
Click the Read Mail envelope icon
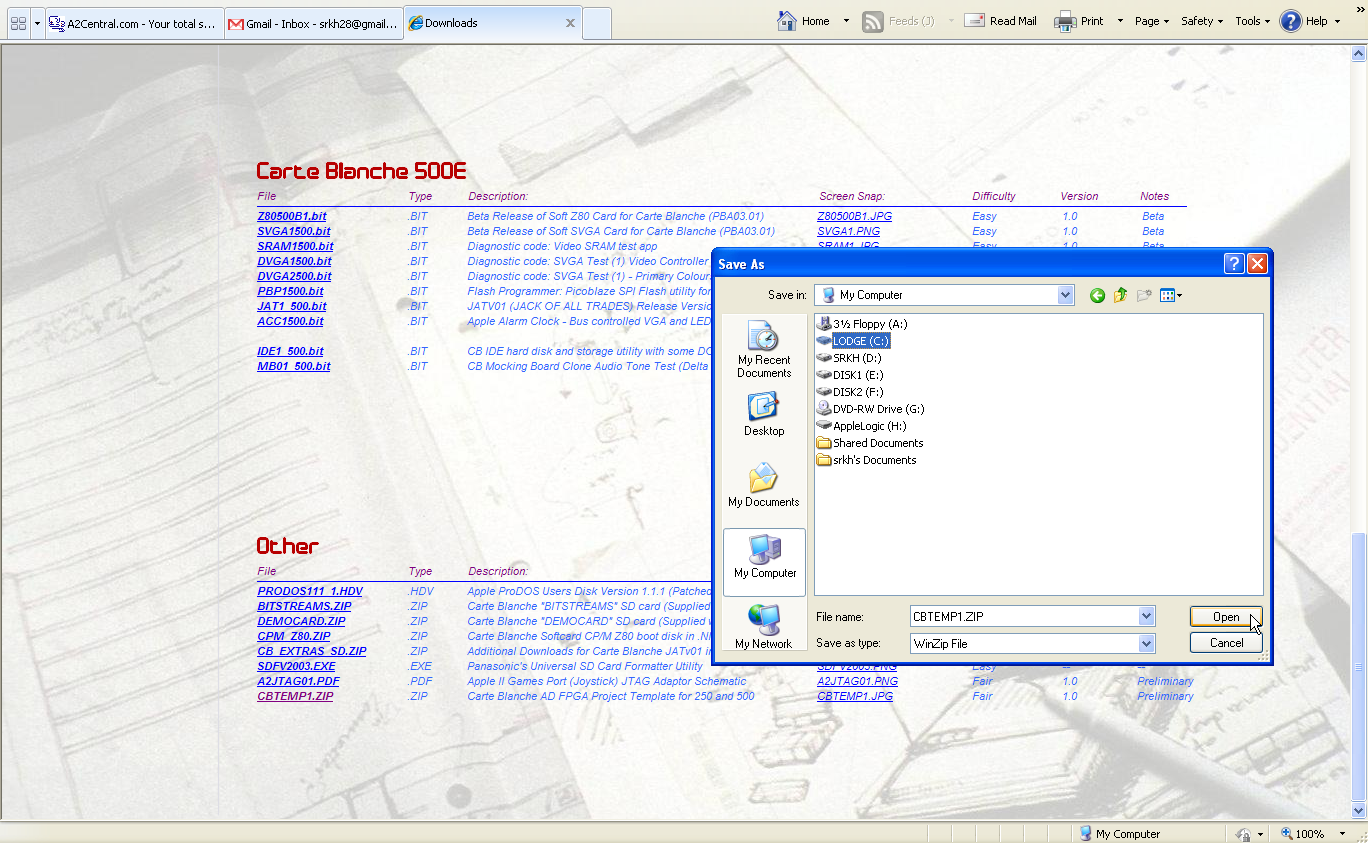pos(974,21)
